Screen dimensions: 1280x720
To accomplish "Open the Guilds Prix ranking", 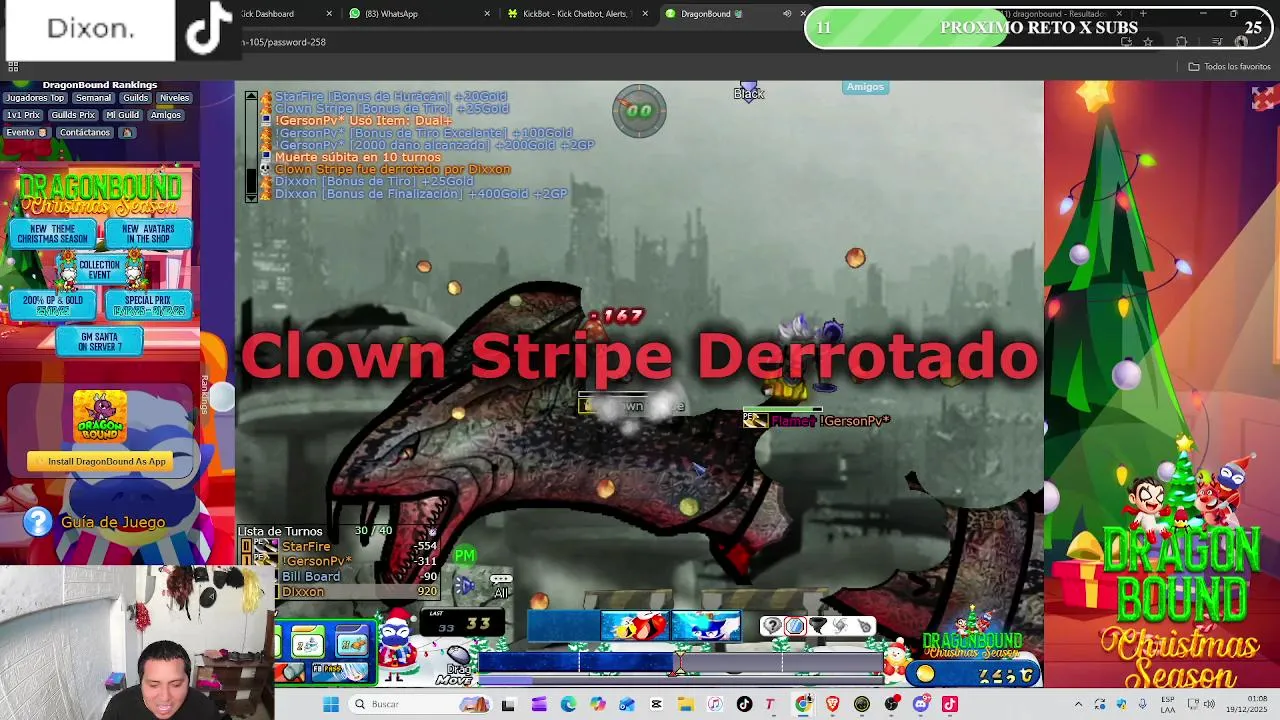I will click(72, 115).
